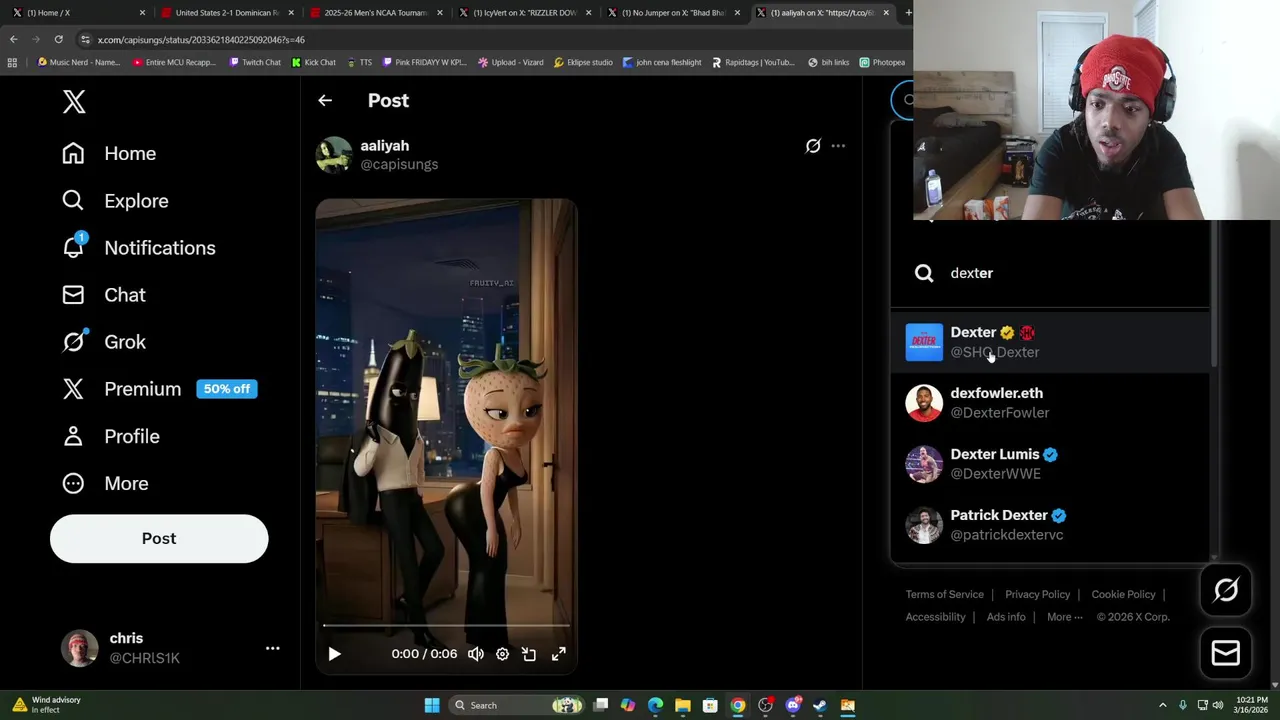Seek on the video progress bar

446,625
